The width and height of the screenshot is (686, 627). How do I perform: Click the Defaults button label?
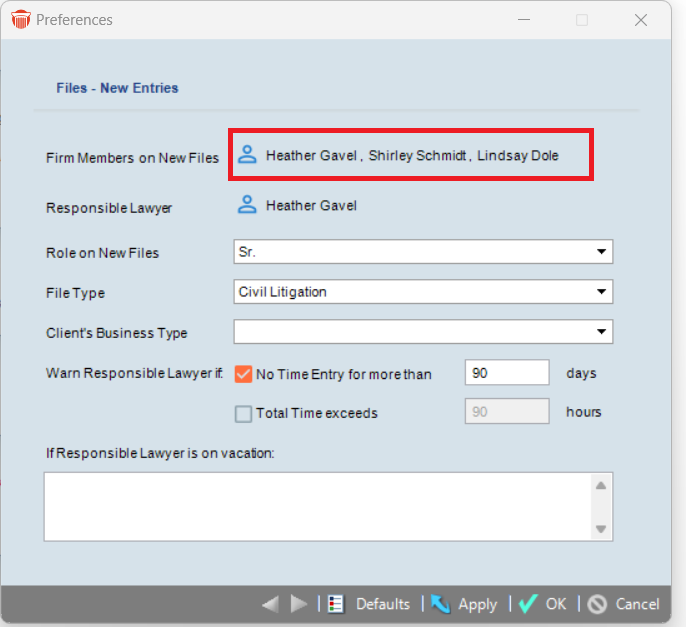pyautogui.click(x=383, y=604)
